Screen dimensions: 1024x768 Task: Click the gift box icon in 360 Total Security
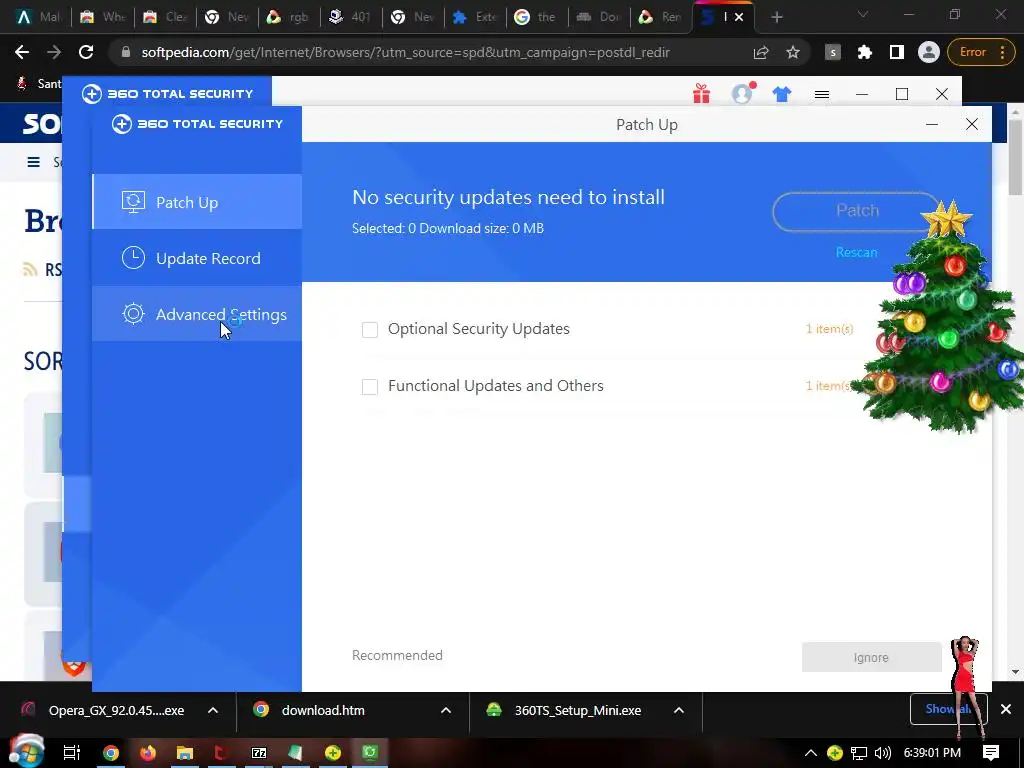point(701,94)
